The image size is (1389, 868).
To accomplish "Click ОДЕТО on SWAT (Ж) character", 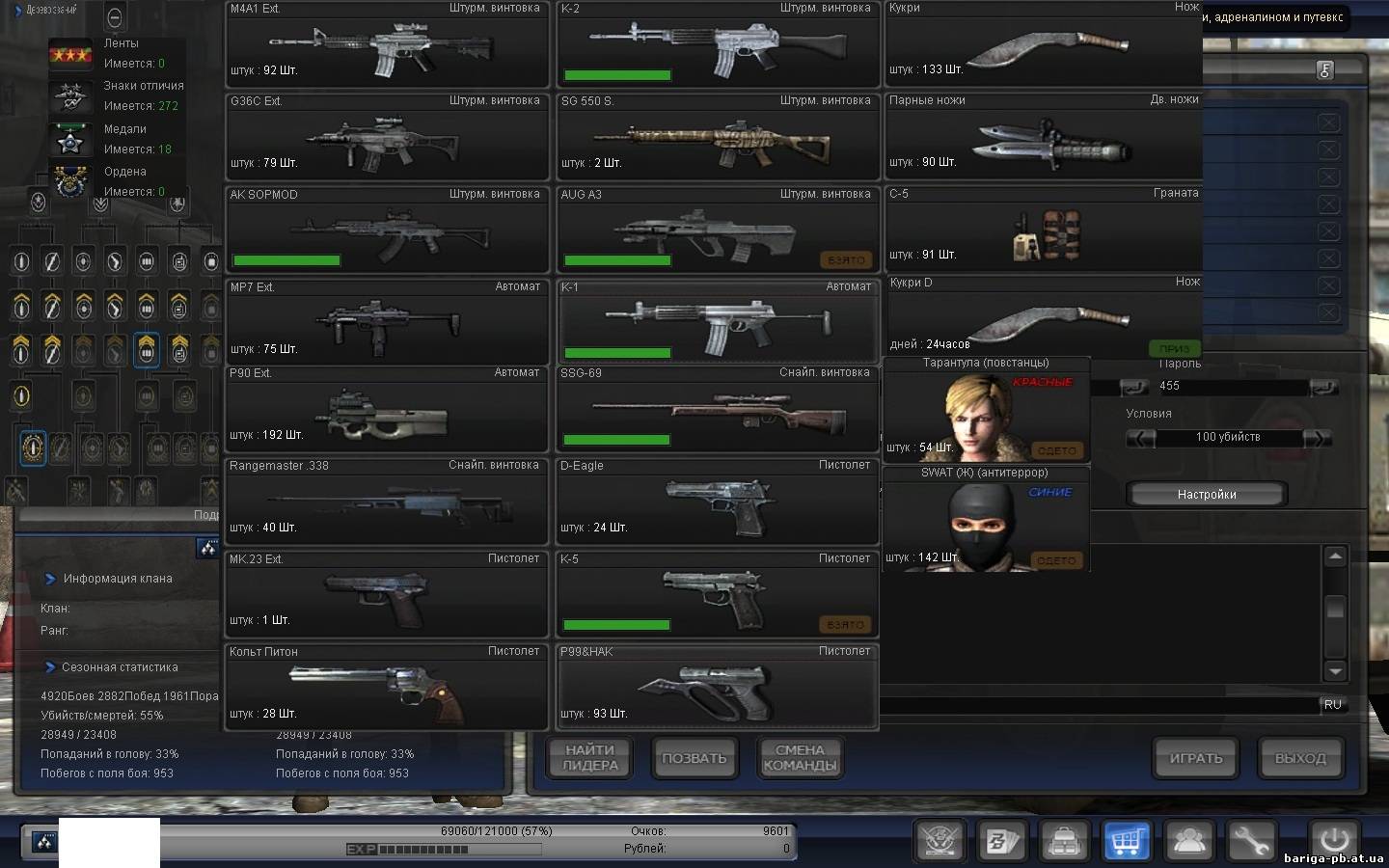I will (1057, 560).
